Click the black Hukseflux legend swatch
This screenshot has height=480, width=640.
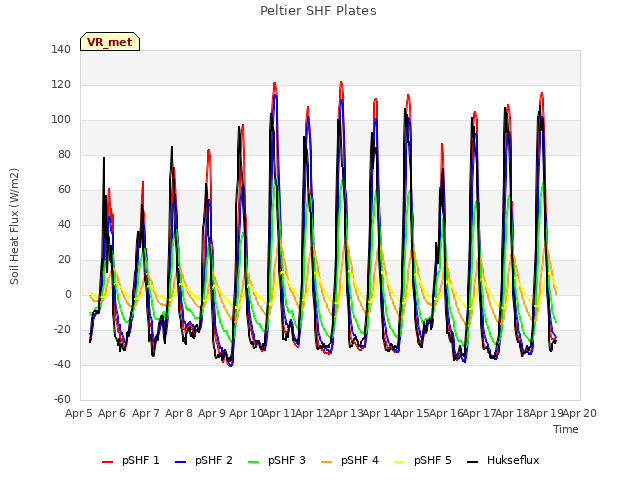click(473, 462)
